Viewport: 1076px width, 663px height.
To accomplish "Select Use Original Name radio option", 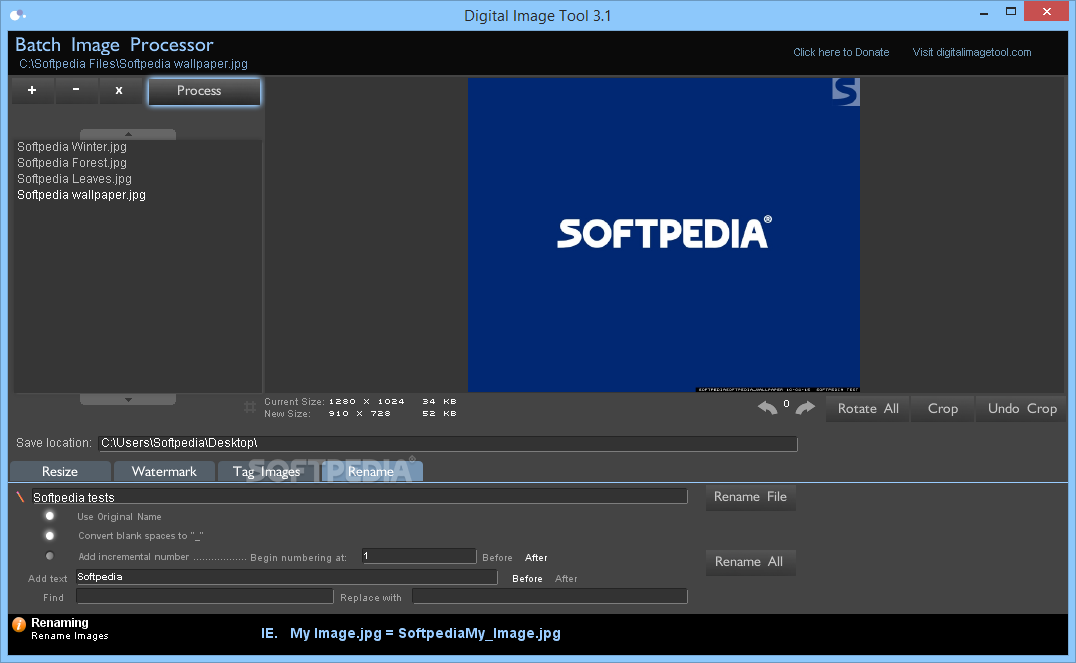I will (49, 516).
